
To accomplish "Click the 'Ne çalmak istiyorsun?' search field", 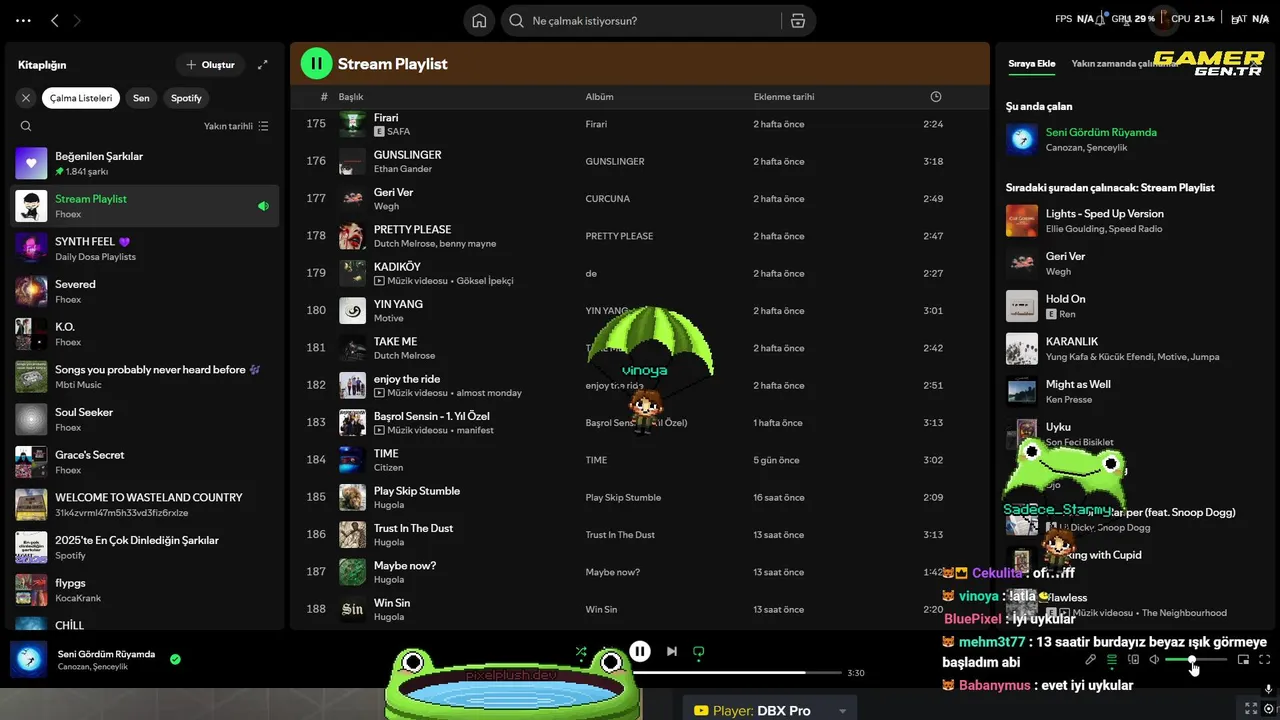I will [x=640, y=21].
